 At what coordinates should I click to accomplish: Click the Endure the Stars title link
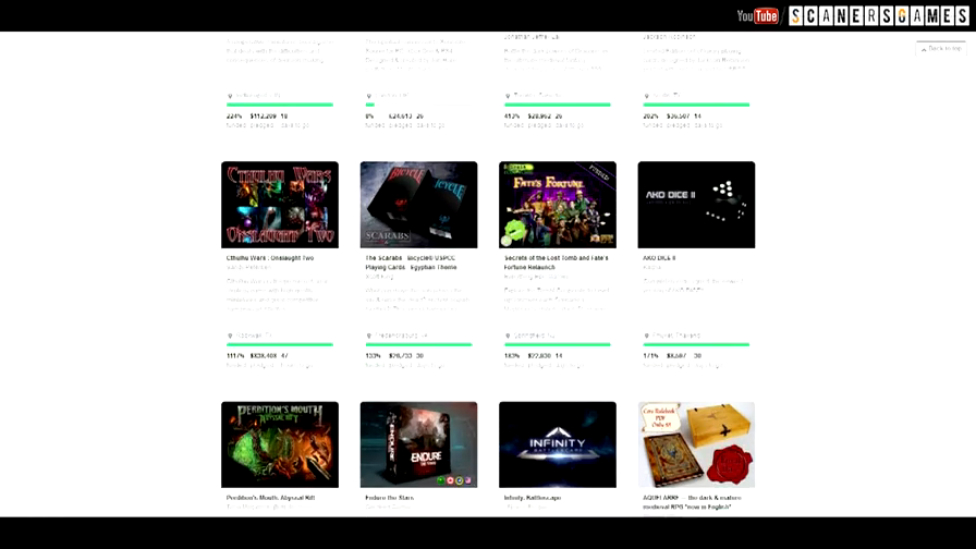[x=390, y=497]
